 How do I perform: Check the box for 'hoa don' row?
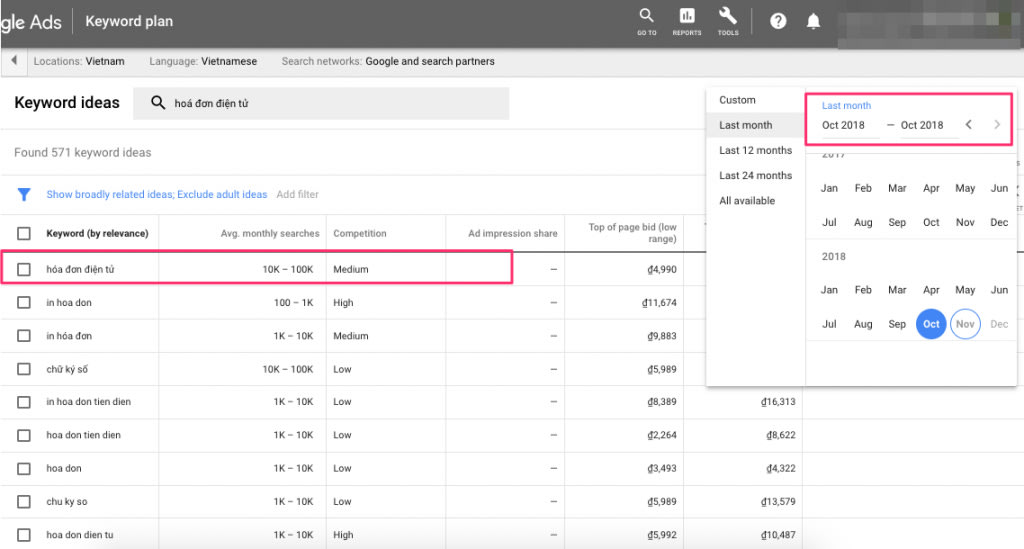pyautogui.click(x=24, y=469)
